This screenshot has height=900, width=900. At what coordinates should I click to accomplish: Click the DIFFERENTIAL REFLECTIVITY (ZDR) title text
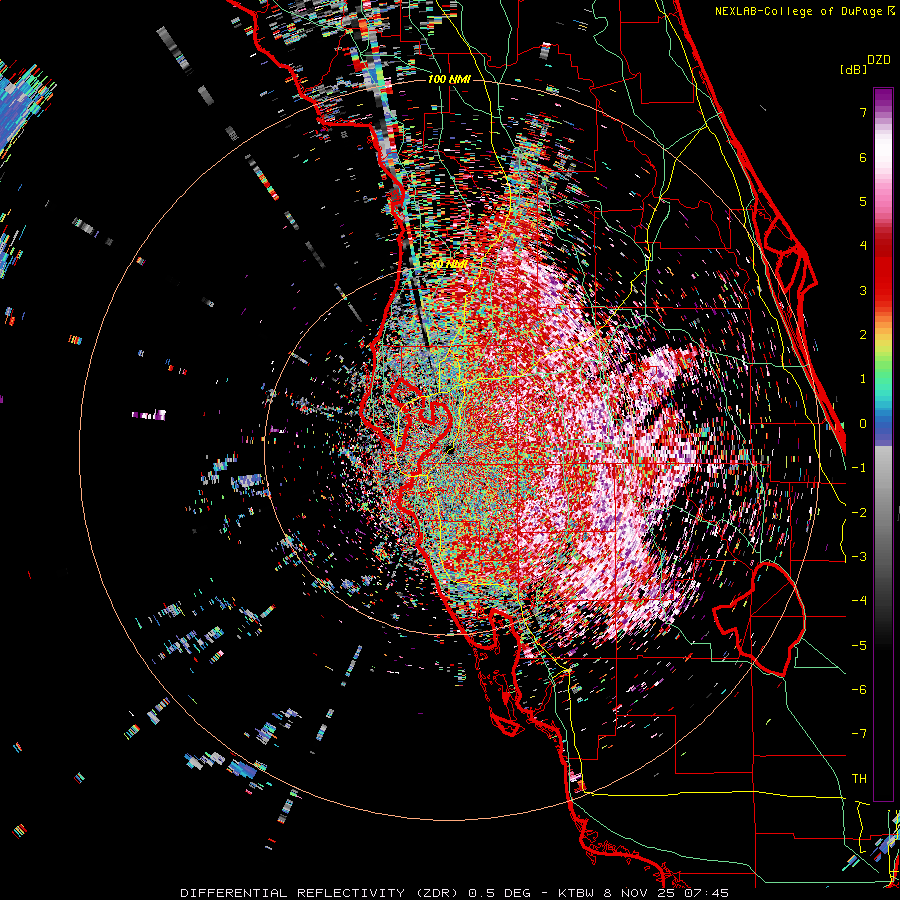tap(320, 893)
